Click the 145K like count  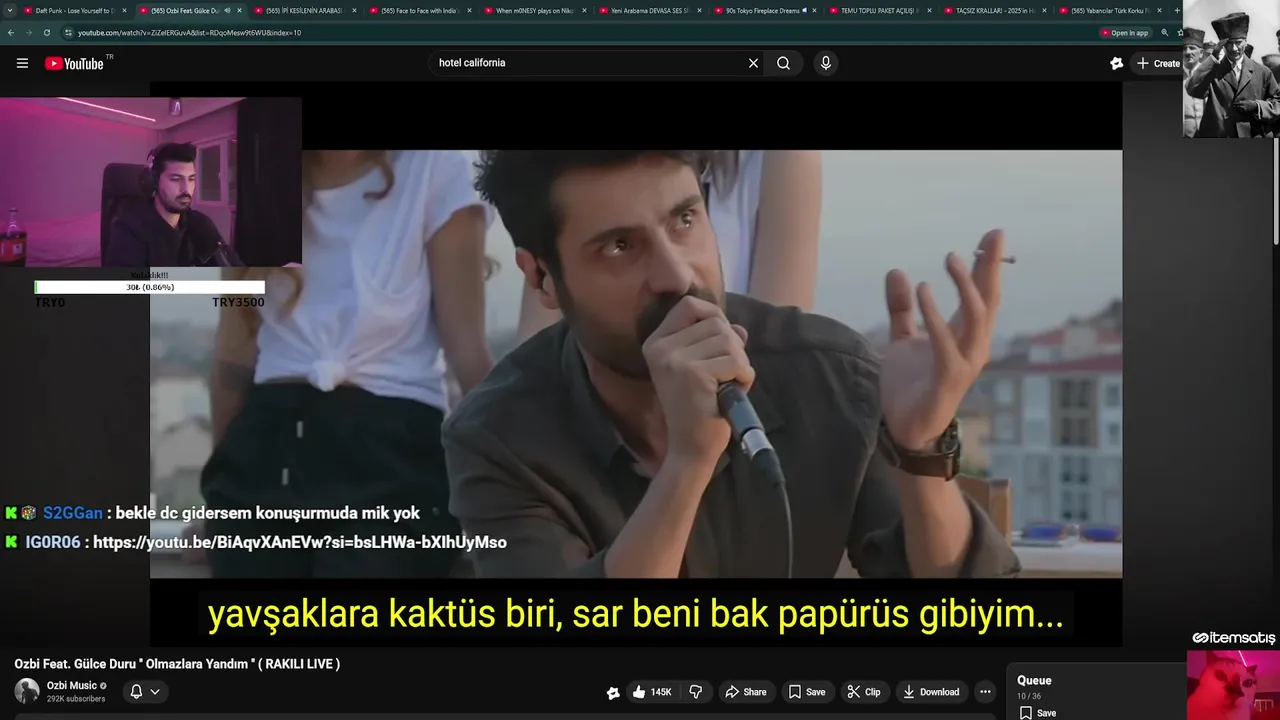[x=661, y=692]
